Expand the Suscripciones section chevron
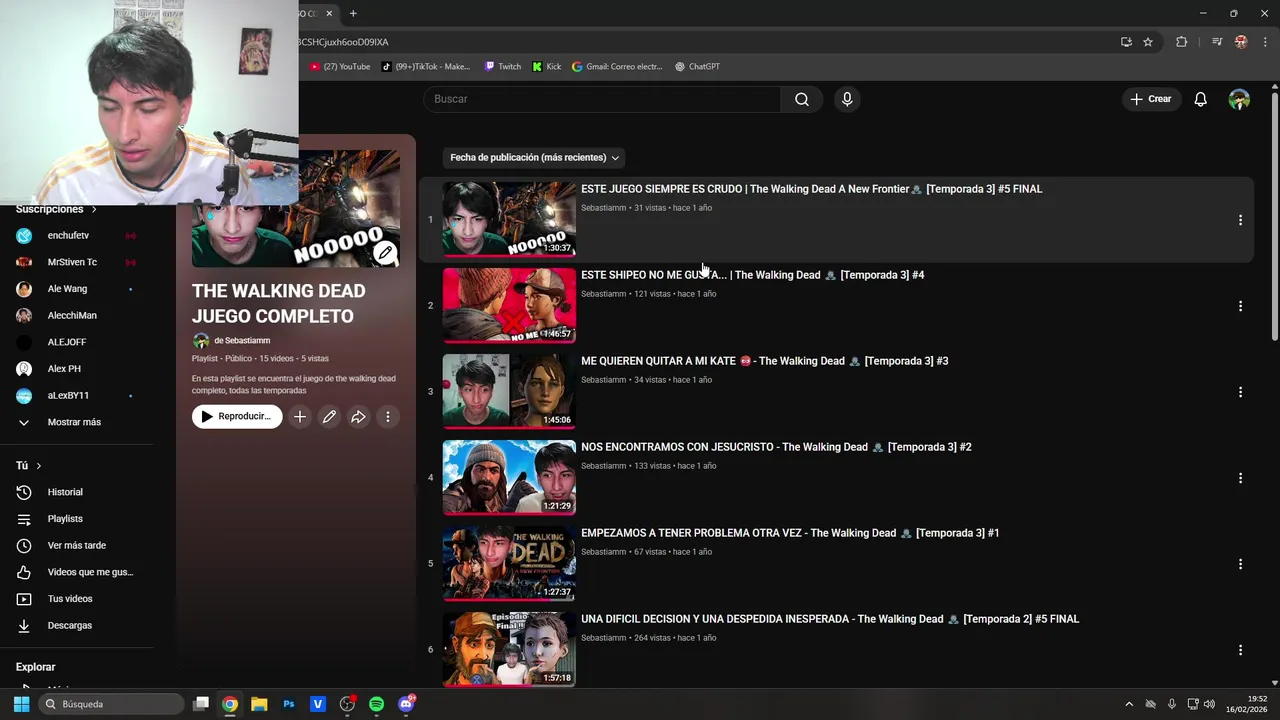 coord(94,209)
